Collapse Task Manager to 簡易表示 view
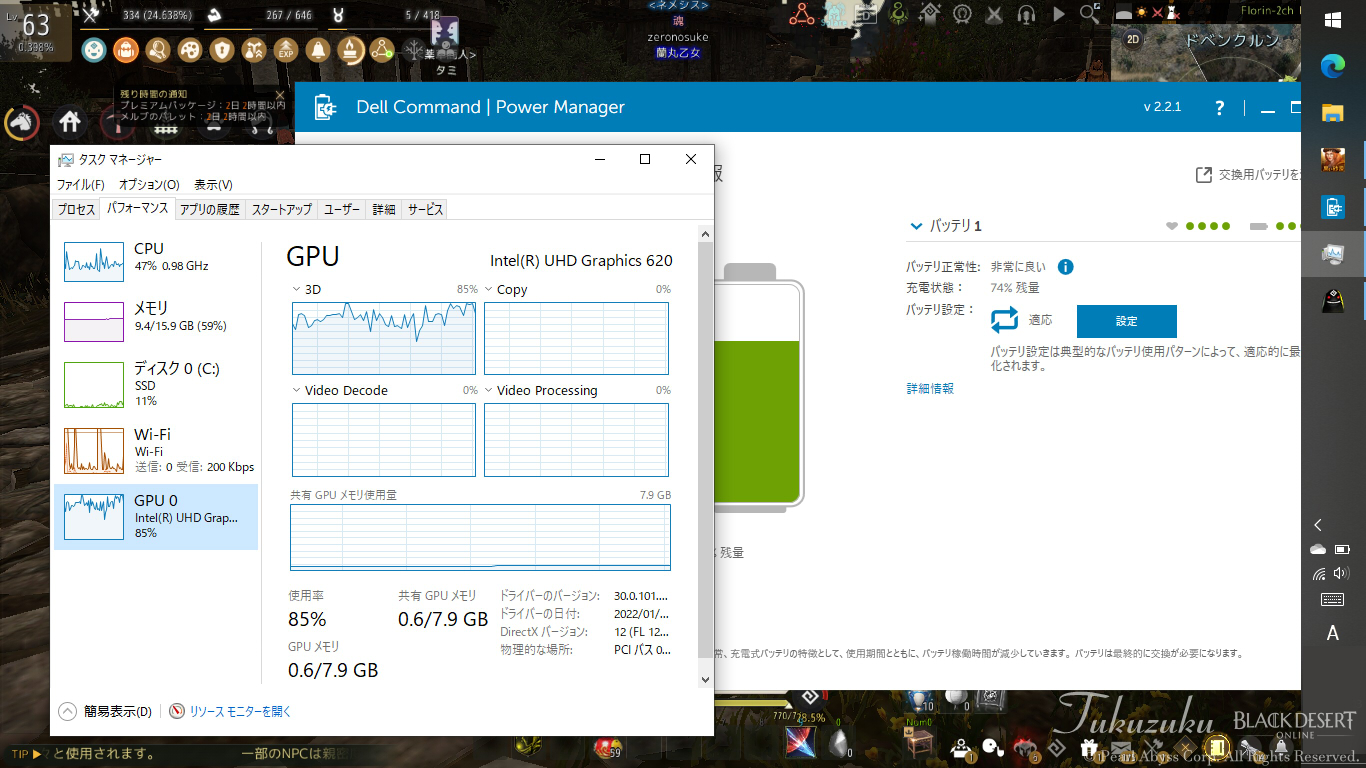This screenshot has height=768, width=1366. pos(106,712)
